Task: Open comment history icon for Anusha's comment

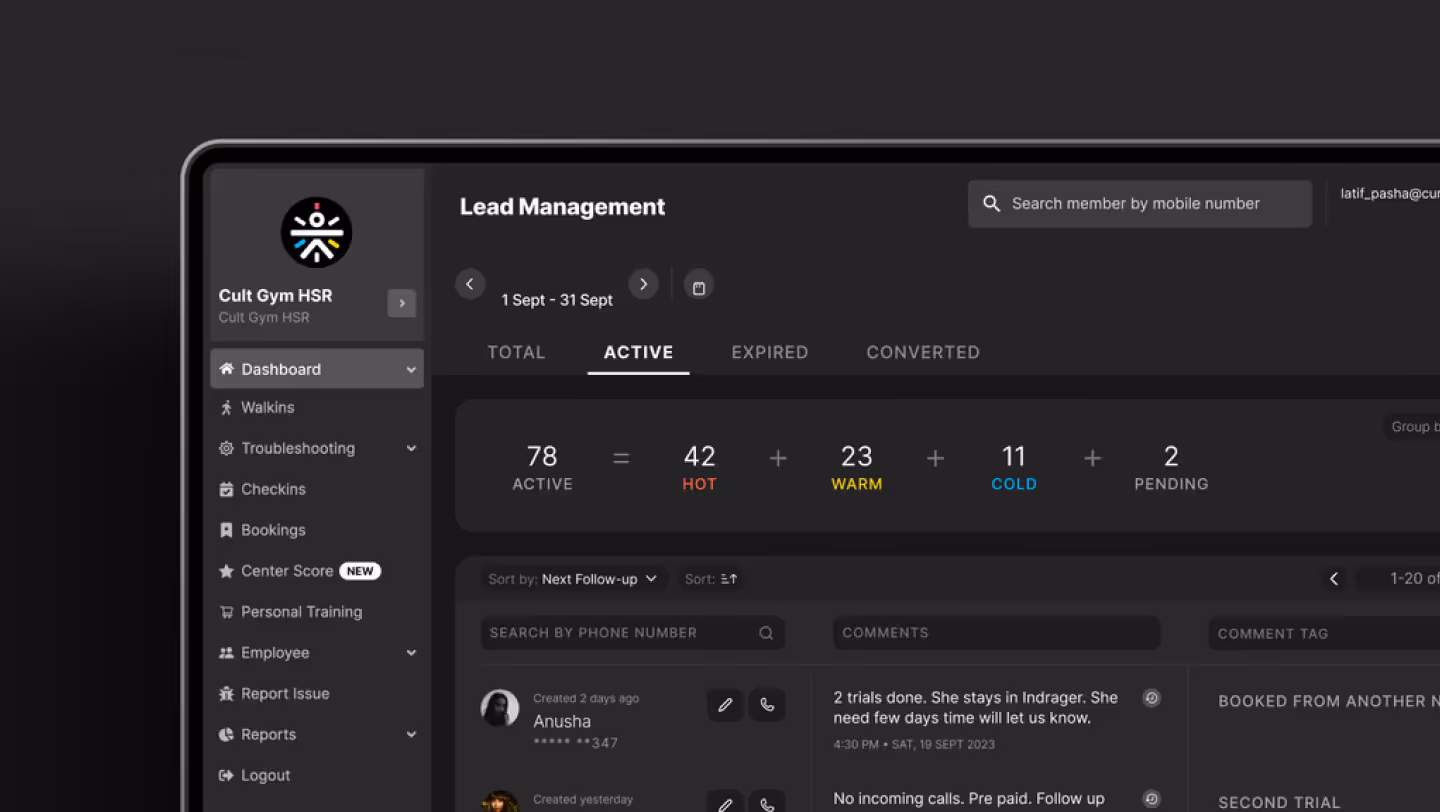Action: tap(1151, 698)
